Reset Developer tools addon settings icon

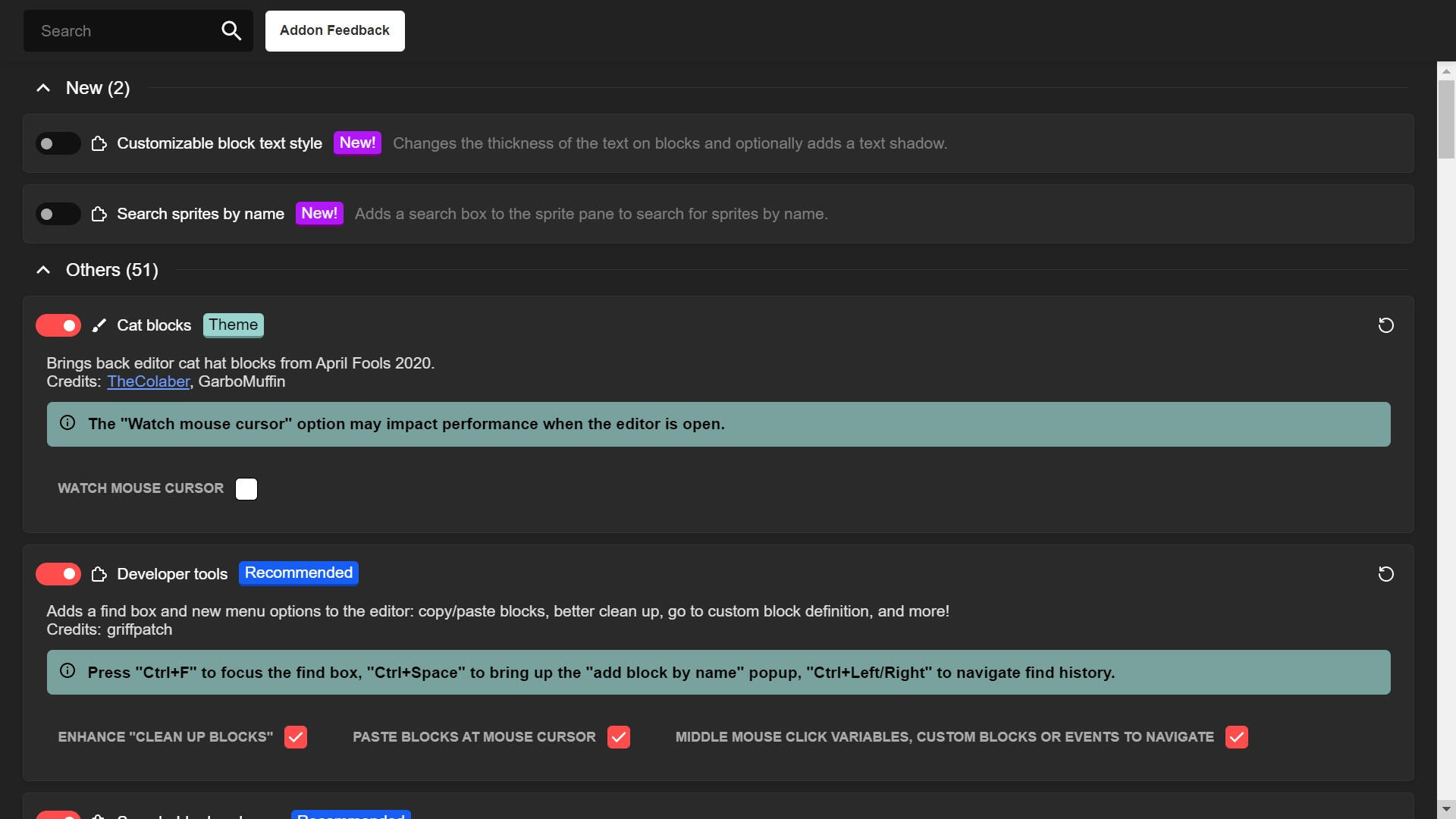point(1385,574)
